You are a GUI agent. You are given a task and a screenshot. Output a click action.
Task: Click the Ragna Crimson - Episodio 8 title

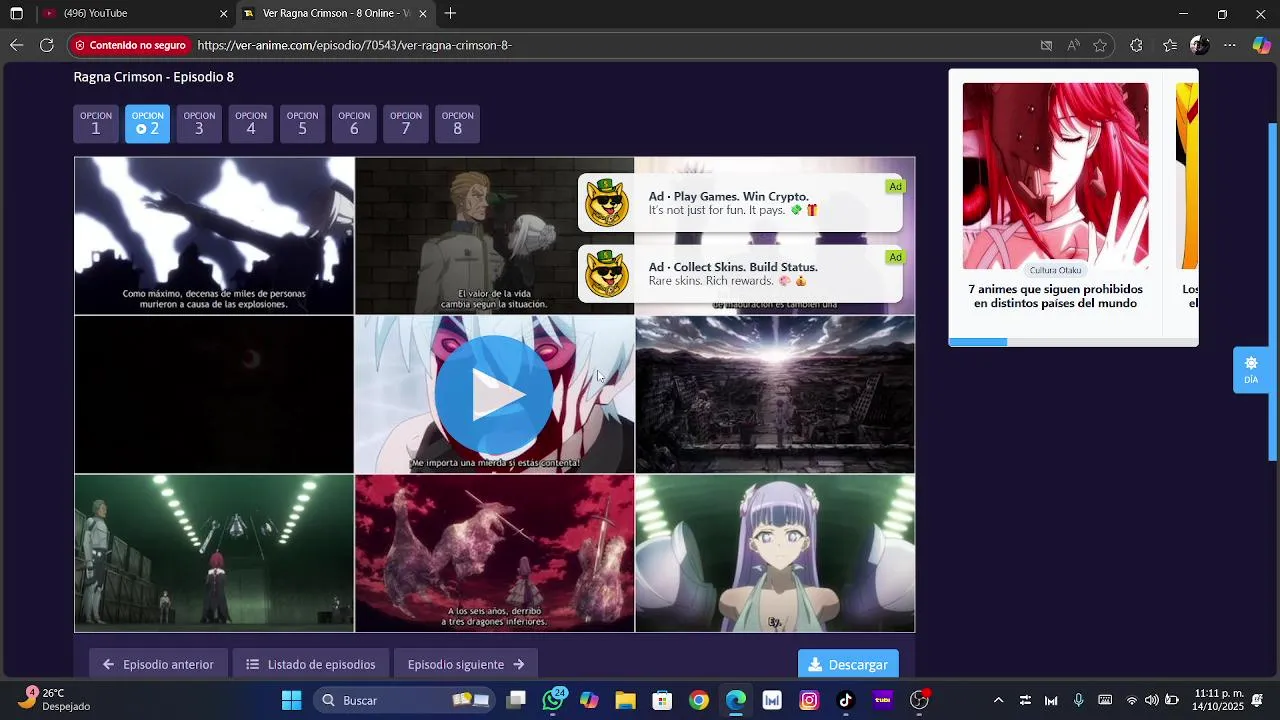[153, 77]
